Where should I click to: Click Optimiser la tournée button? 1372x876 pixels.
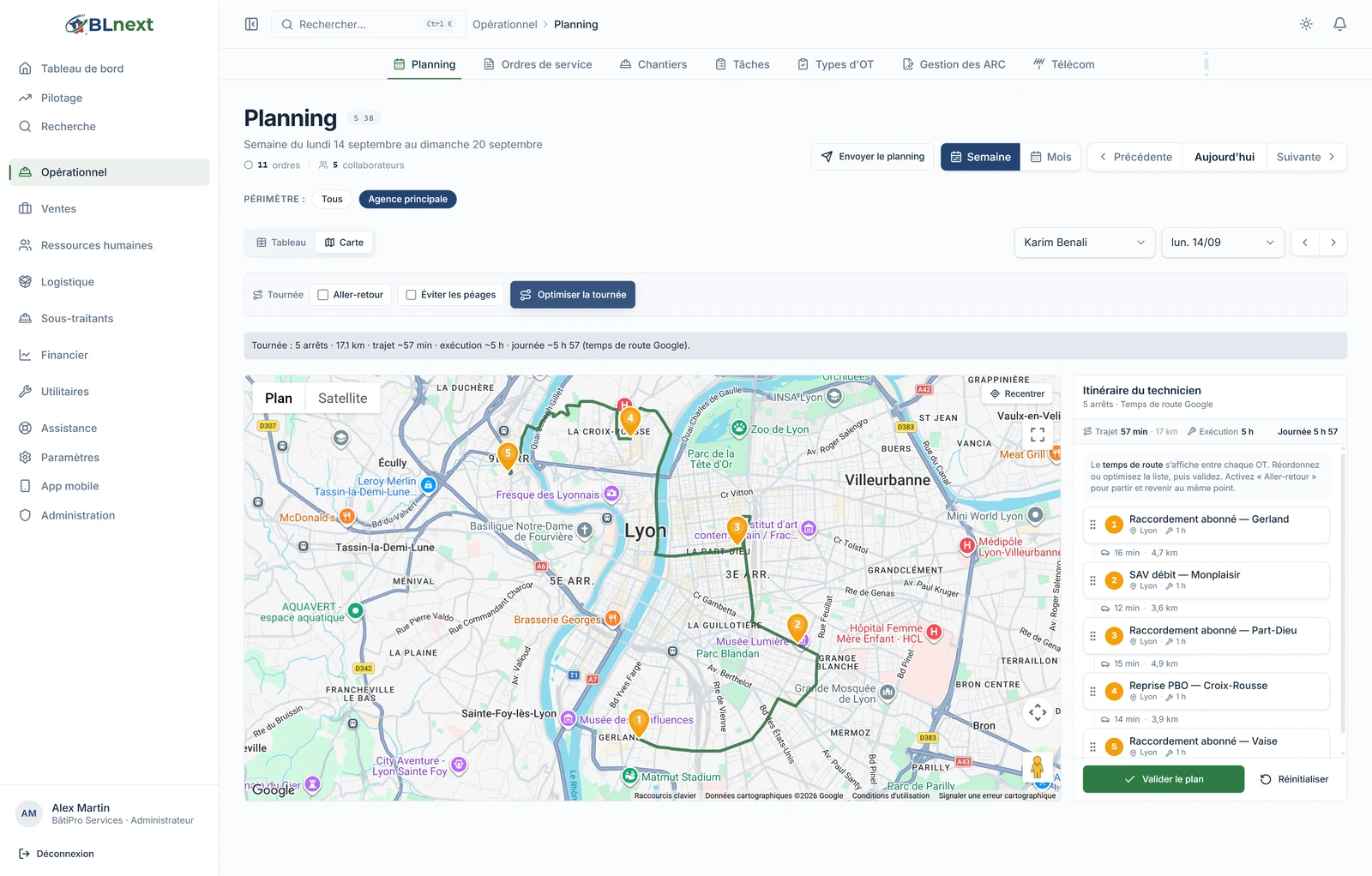point(573,295)
